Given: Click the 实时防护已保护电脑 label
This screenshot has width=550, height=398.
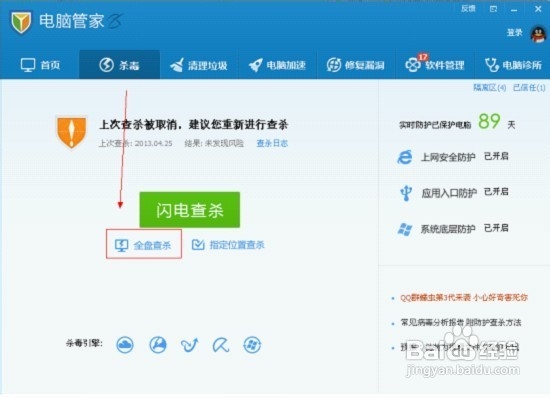Looking at the screenshot, I should tap(435, 125).
